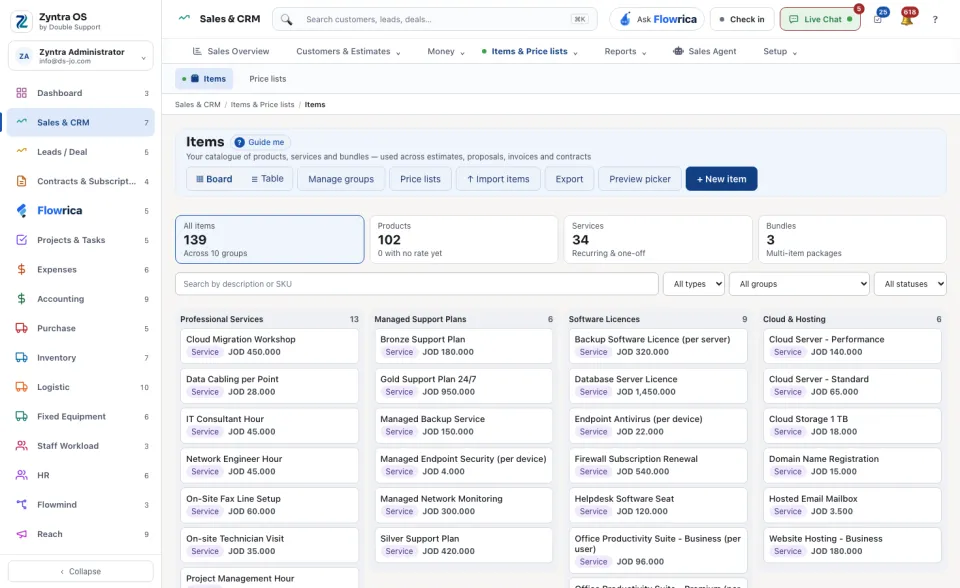Click the Manage groups button
The width and height of the screenshot is (960, 588).
341,179
